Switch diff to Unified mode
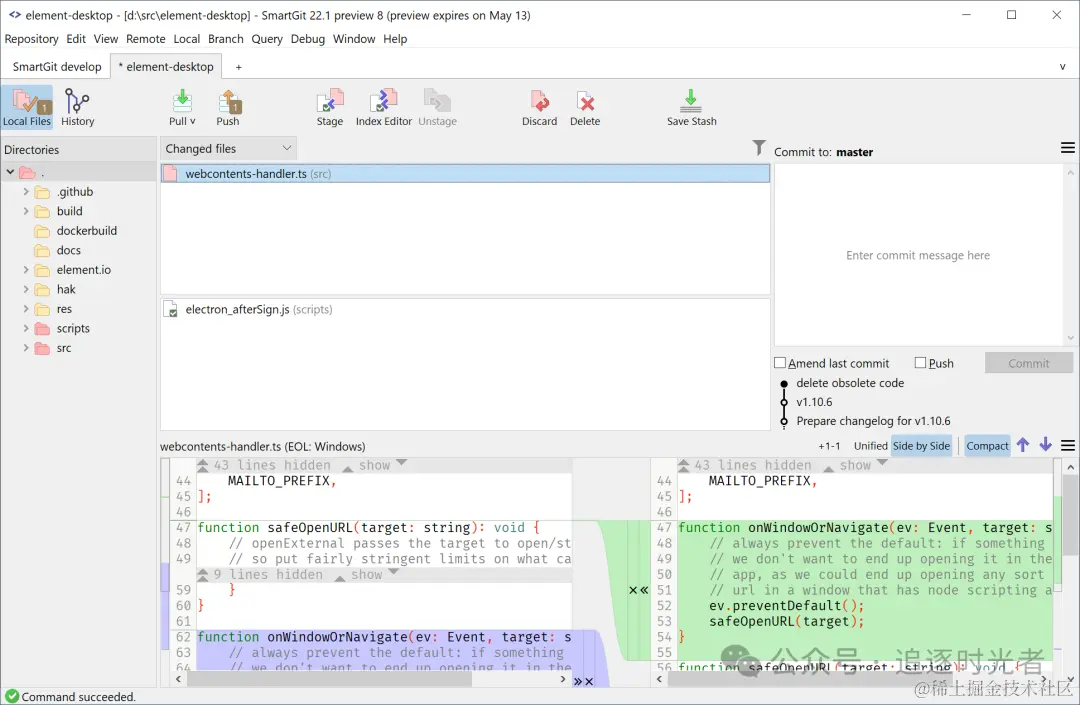1080x705 pixels. click(x=871, y=445)
